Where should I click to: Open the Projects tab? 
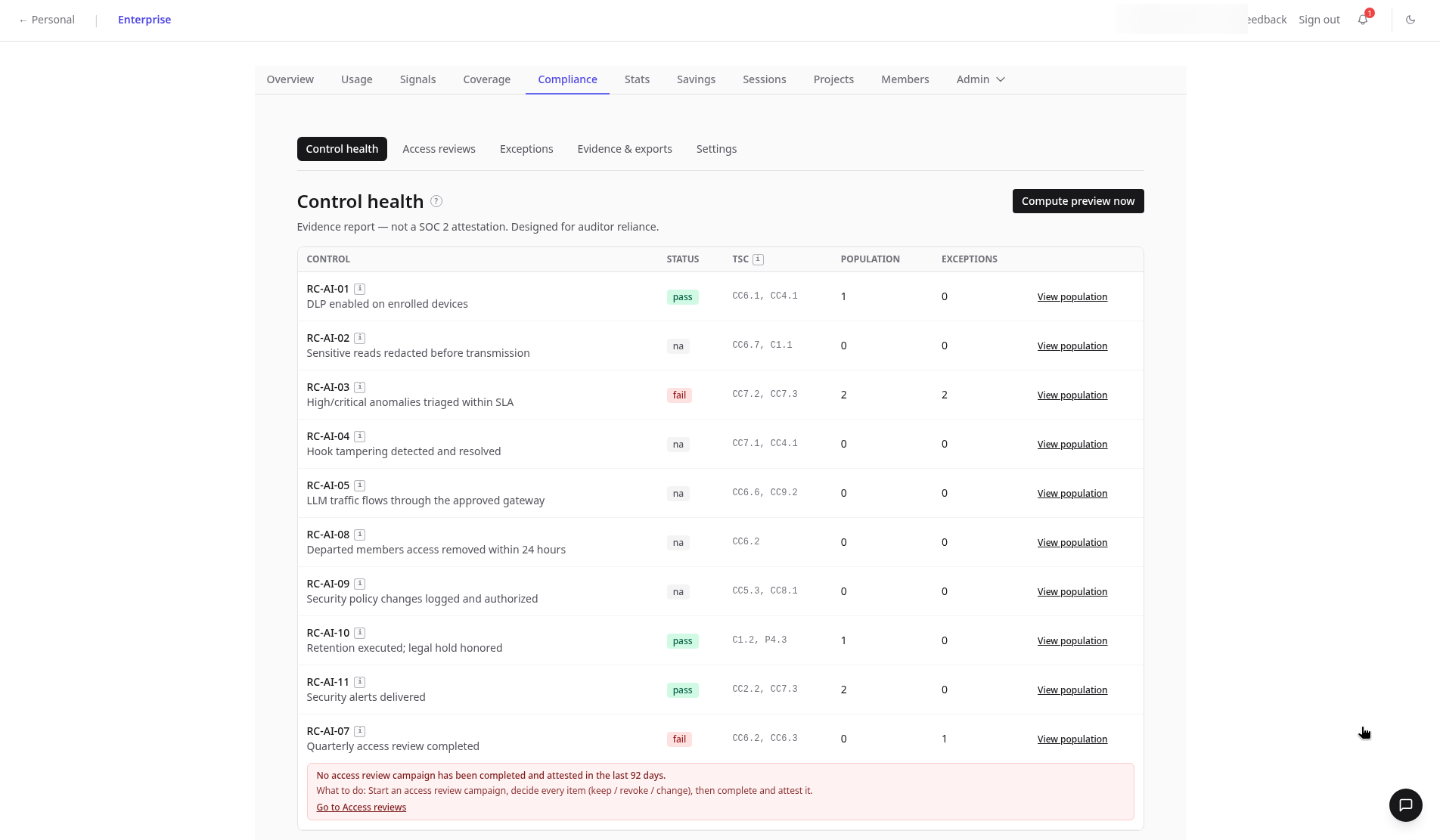(x=833, y=79)
